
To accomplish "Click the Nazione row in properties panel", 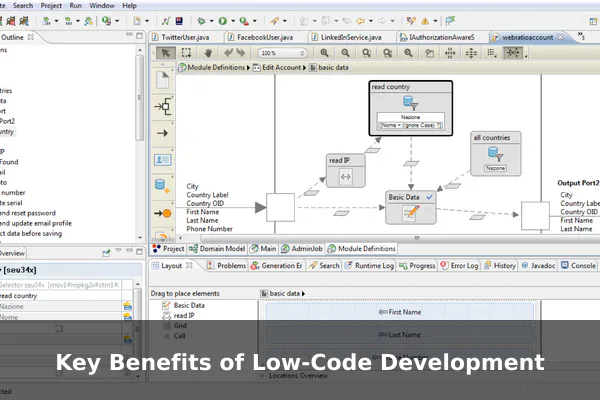I will tap(61, 306).
